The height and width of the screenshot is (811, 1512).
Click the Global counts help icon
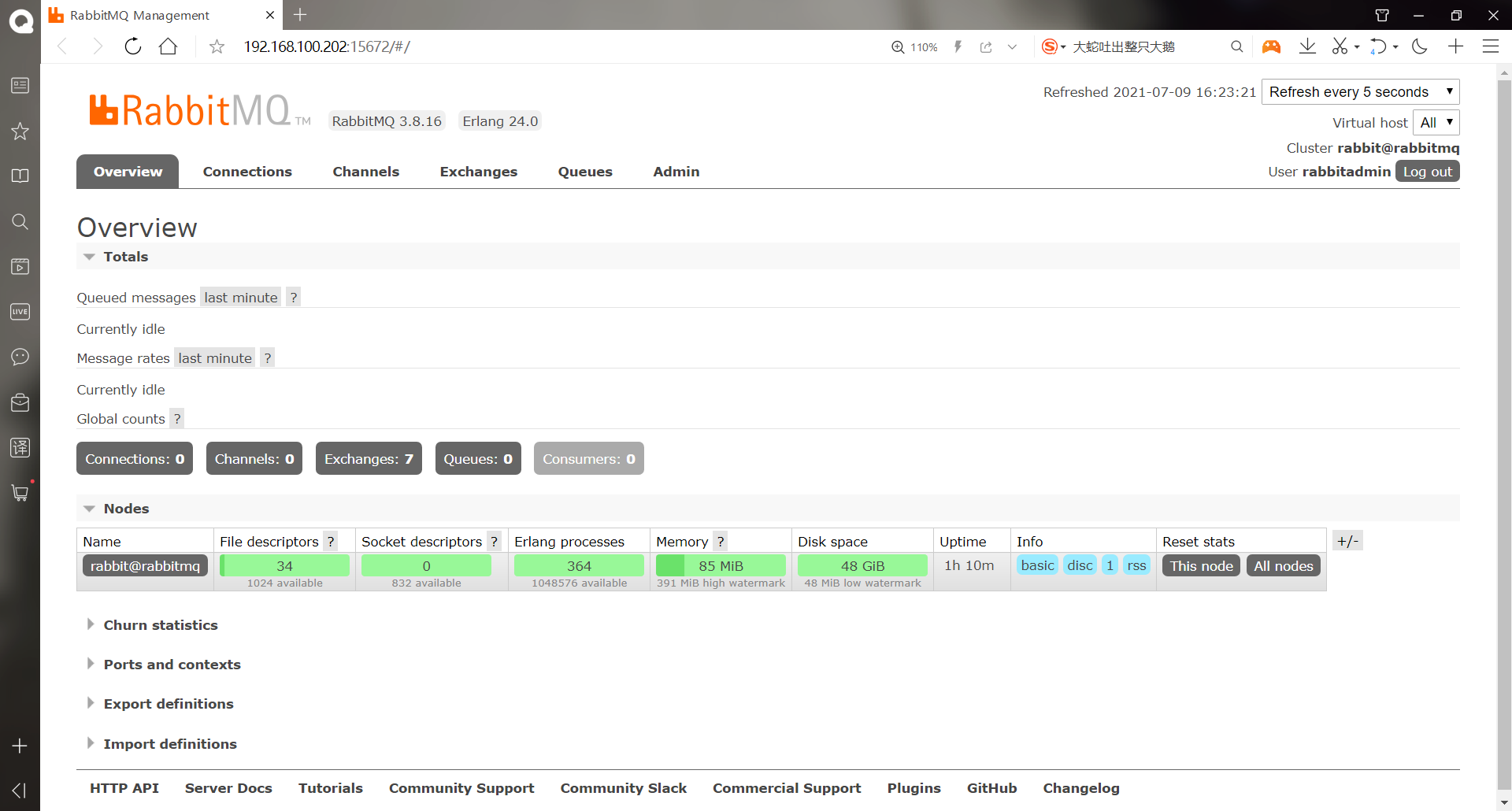tap(176, 418)
